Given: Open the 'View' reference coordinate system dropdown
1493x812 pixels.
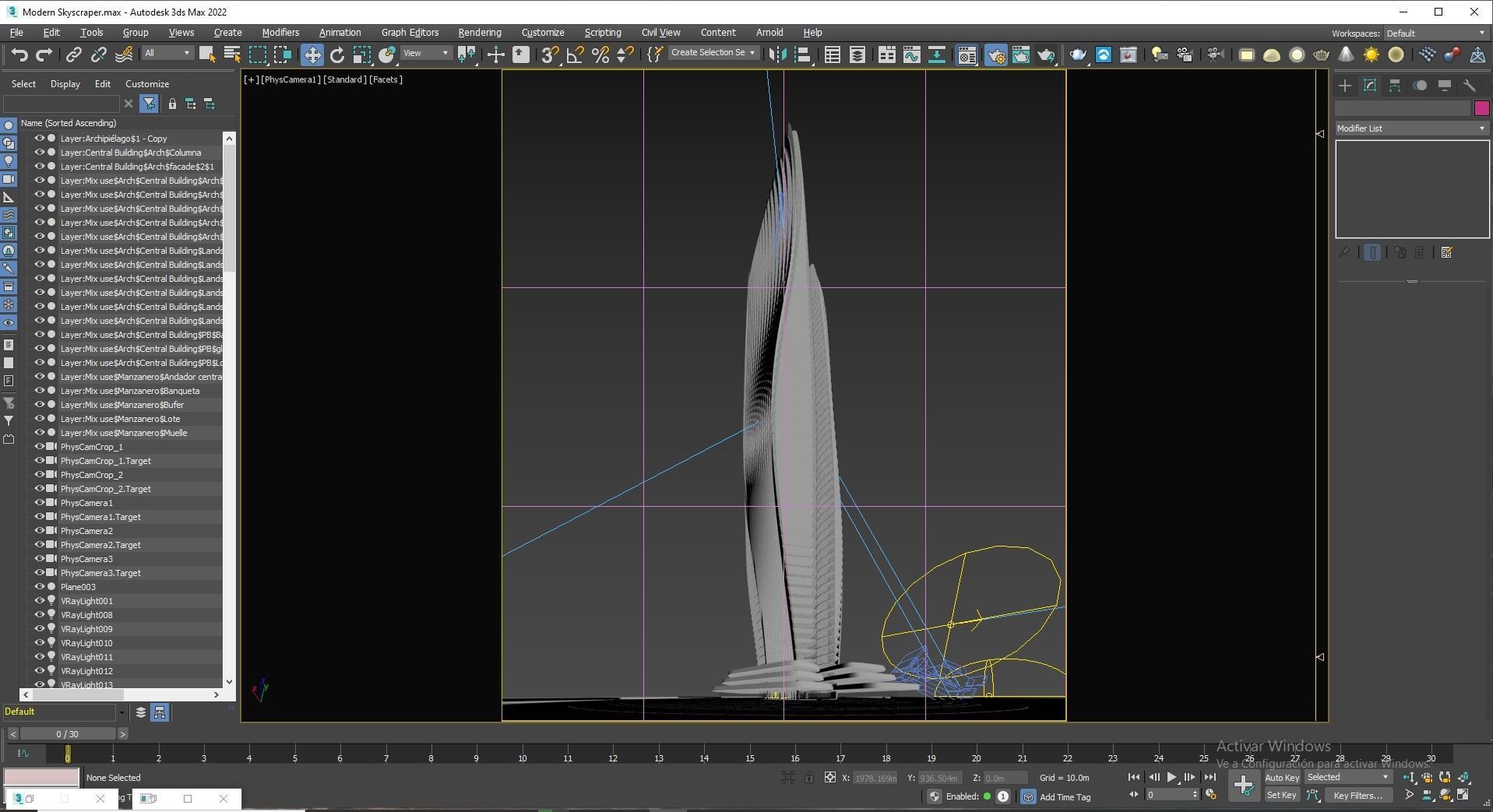Looking at the screenshot, I should pos(425,53).
